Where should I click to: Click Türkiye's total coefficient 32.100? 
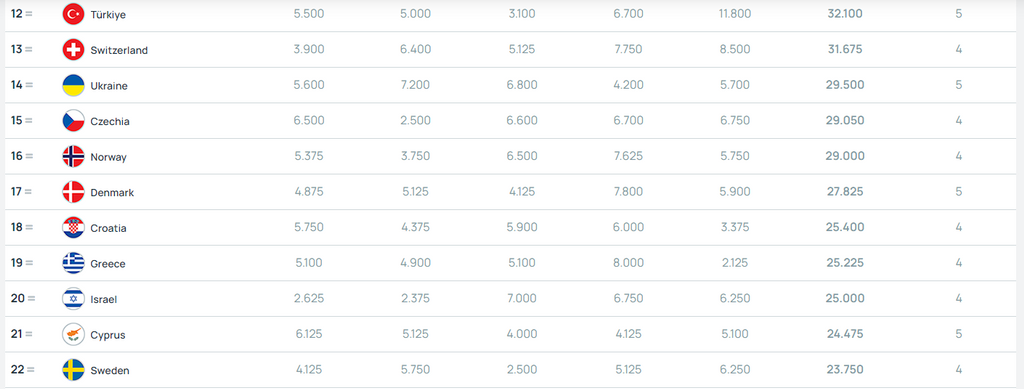845,14
